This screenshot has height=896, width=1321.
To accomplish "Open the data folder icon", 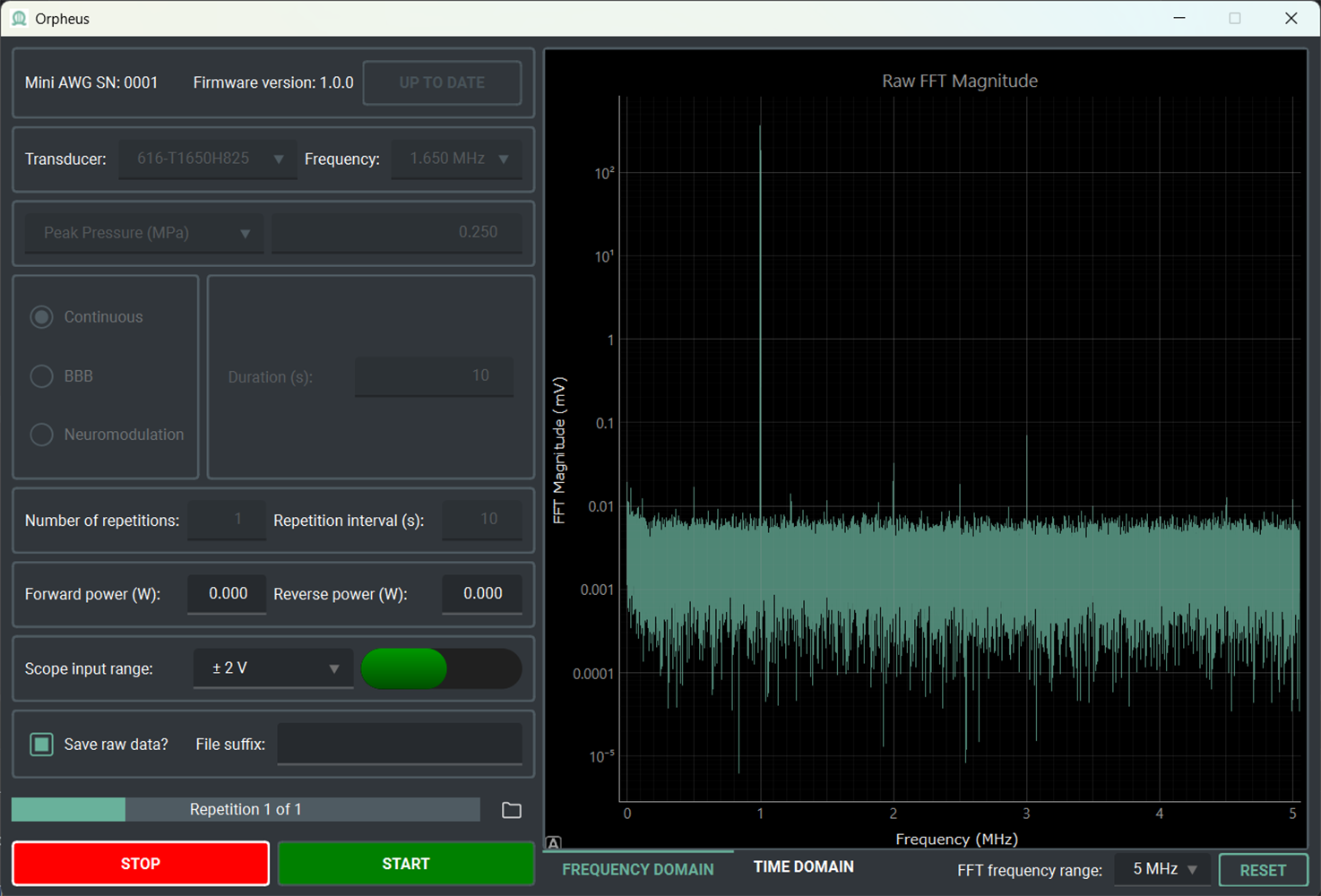I will [x=512, y=810].
